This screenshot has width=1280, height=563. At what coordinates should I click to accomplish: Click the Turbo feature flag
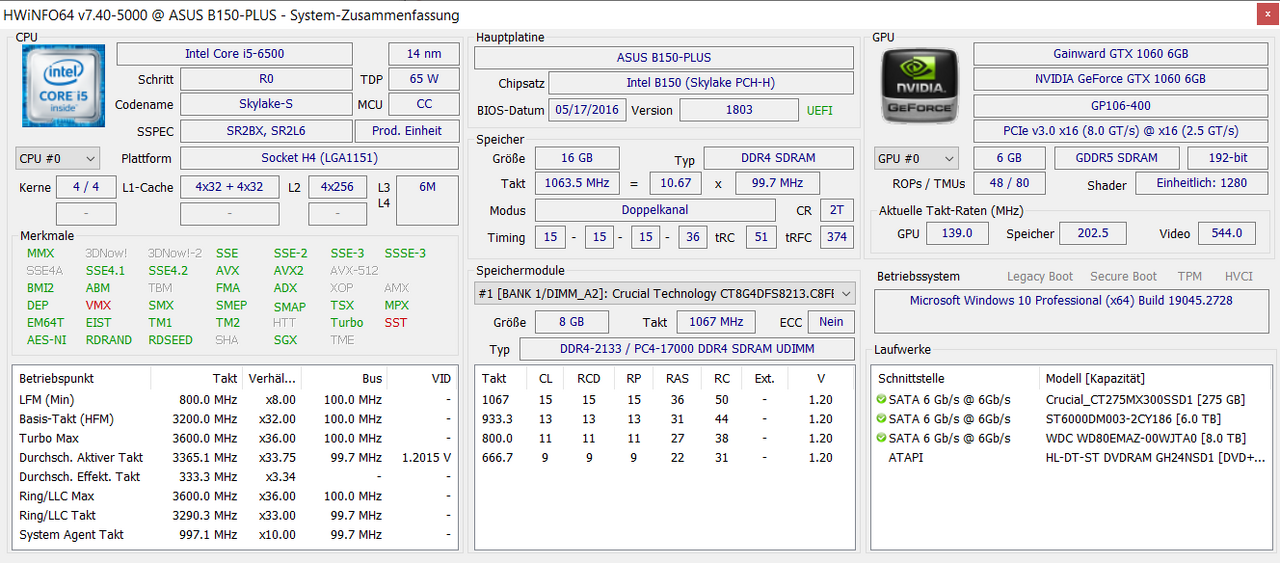347,323
